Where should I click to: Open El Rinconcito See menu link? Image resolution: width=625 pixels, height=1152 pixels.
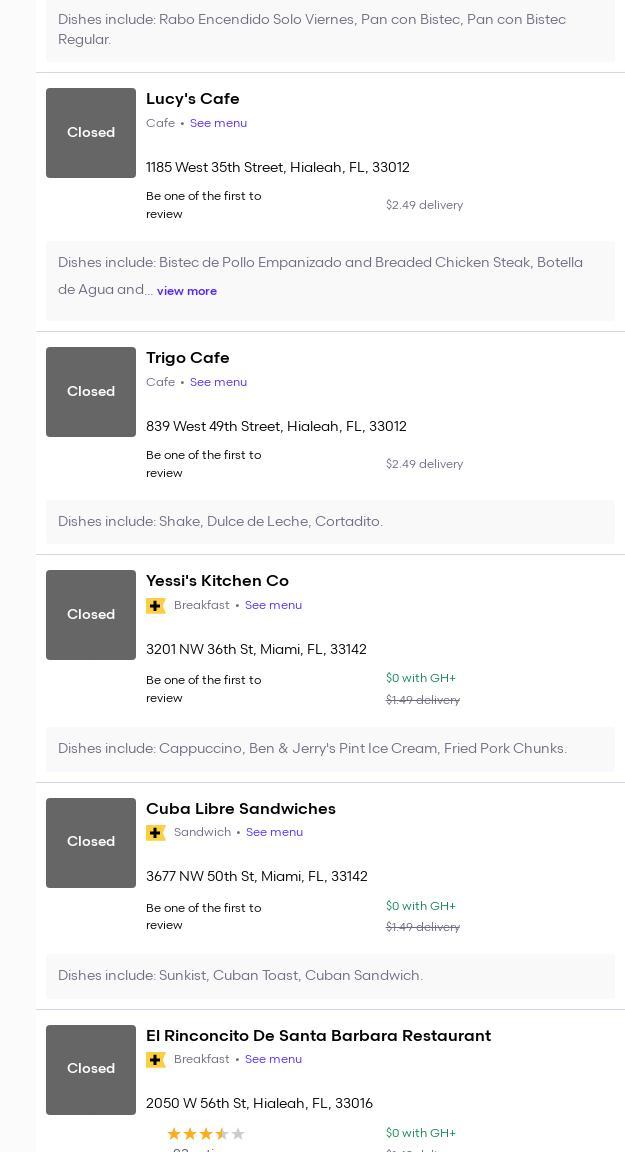(273, 1059)
